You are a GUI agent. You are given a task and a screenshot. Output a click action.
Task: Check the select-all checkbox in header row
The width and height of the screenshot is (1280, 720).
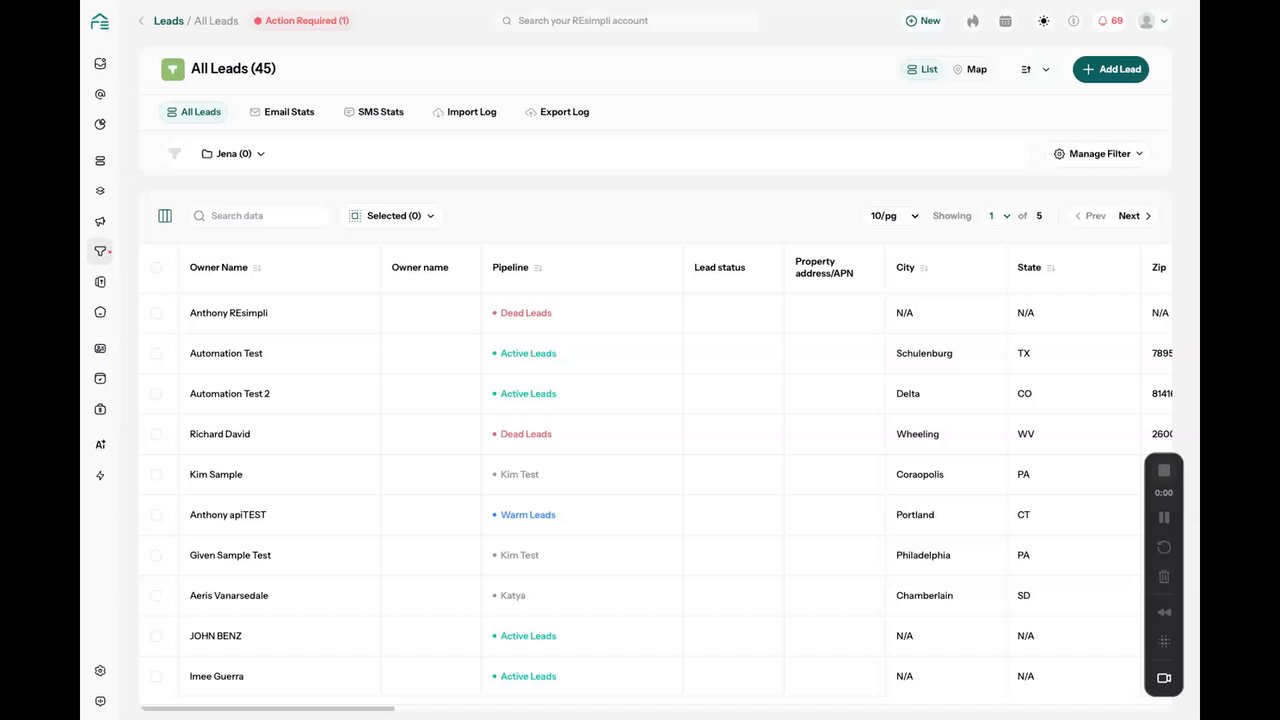tap(156, 267)
